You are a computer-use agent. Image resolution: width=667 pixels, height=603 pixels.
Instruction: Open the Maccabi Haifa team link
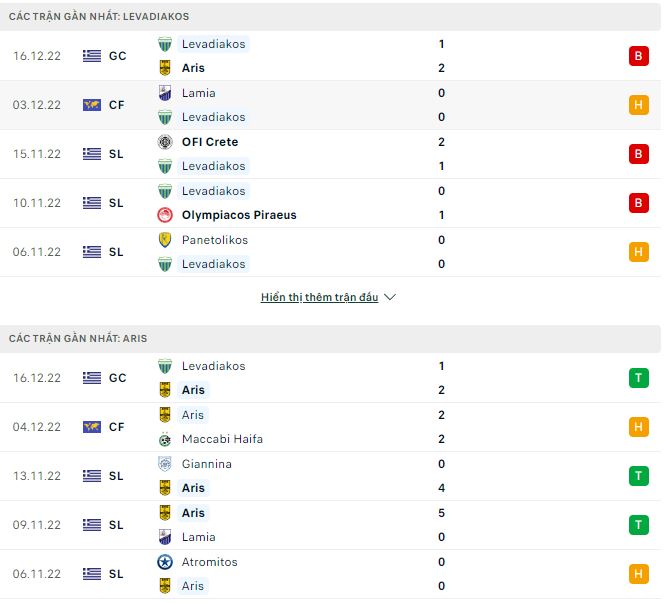tap(222, 439)
